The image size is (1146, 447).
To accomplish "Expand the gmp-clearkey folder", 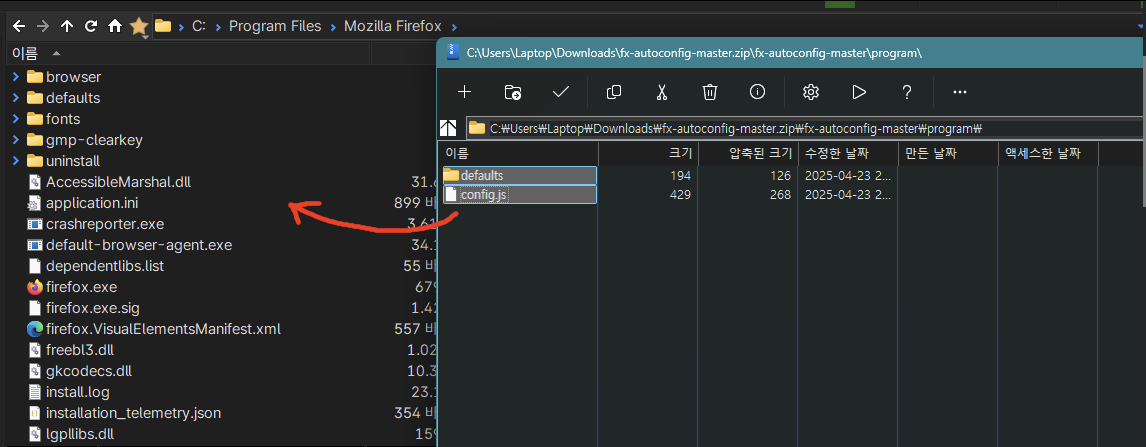I will coord(15,140).
